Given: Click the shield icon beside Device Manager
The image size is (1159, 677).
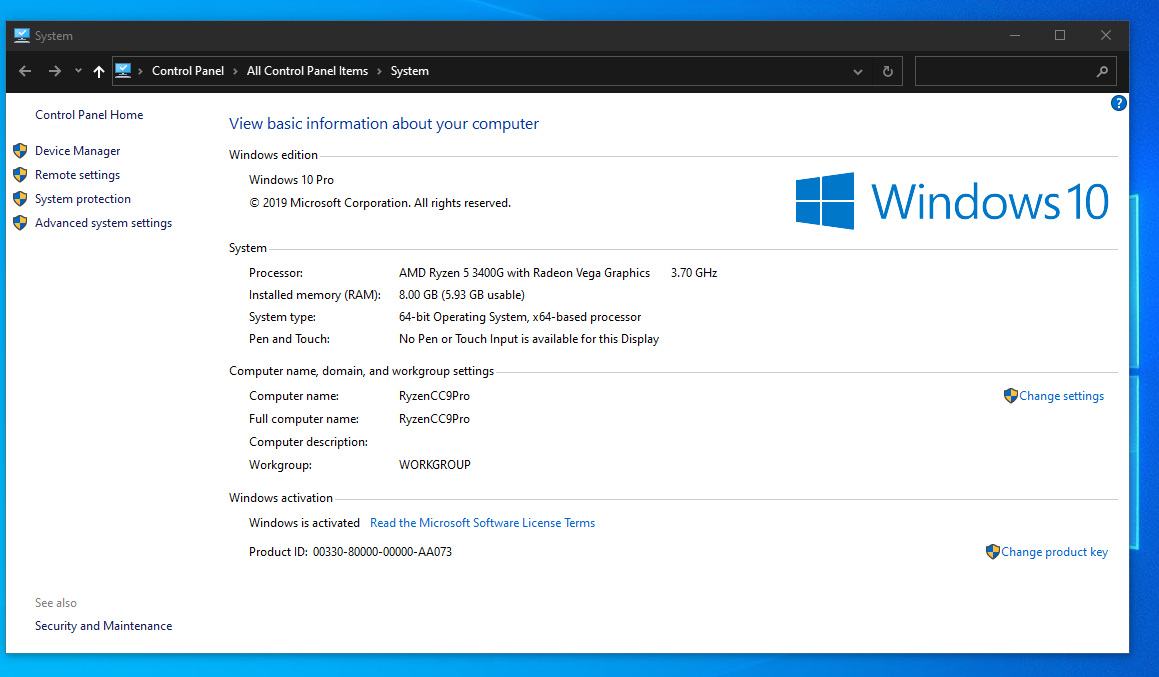Looking at the screenshot, I should [x=20, y=151].
